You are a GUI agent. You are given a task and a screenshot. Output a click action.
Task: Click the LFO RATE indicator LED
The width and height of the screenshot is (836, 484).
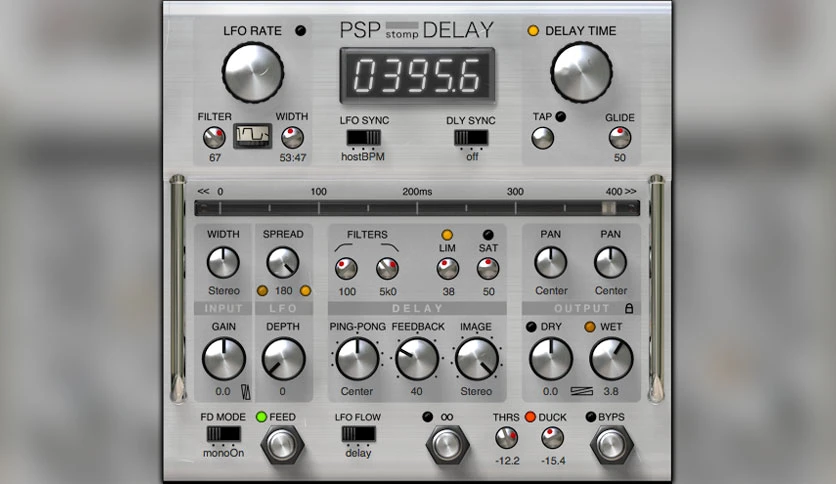(x=301, y=31)
